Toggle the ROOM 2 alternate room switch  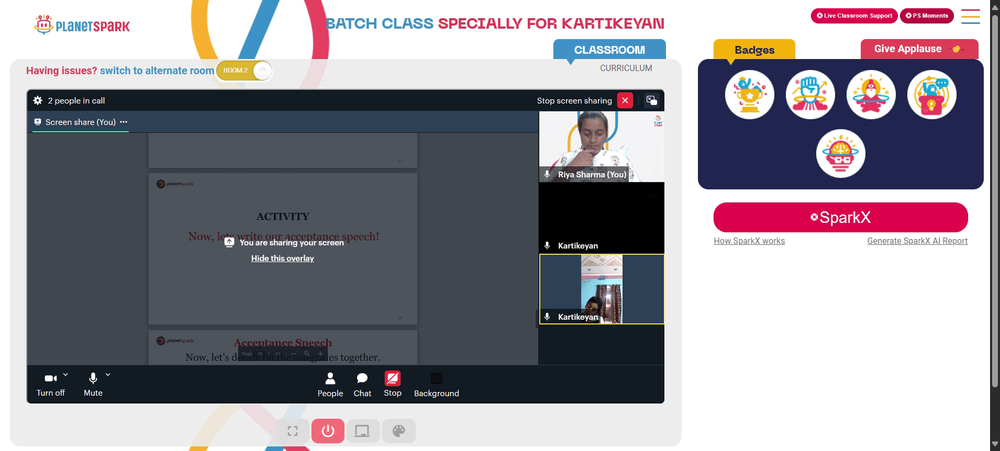click(x=244, y=70)
